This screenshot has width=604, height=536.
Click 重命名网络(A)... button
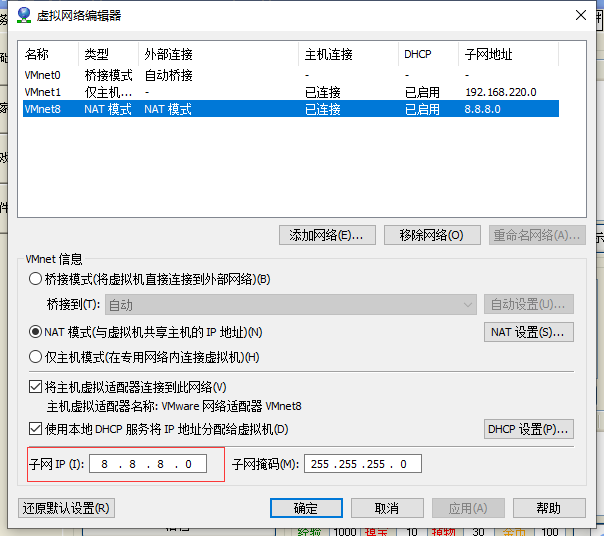click(x=537, y=235)
